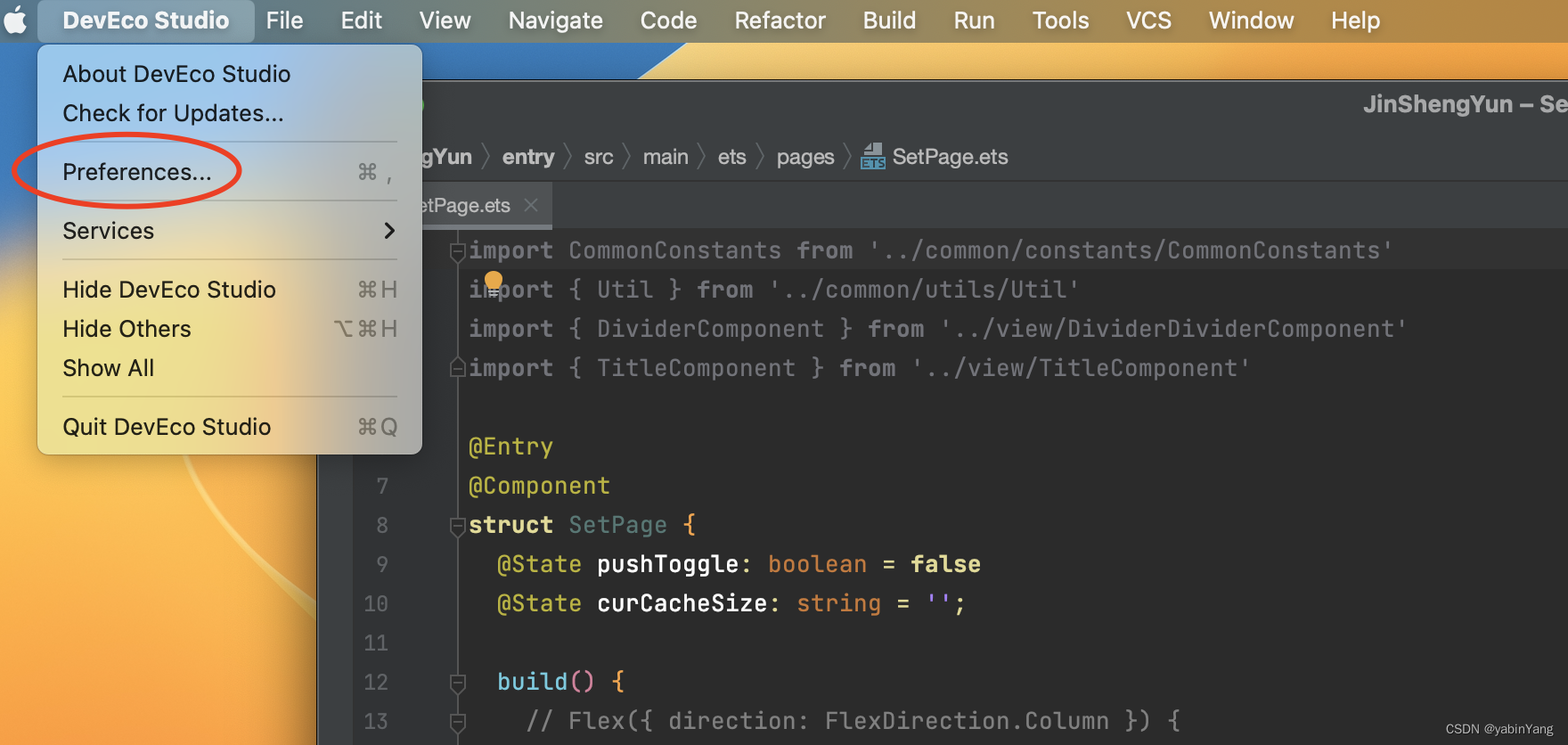Choose Quit DevEco Studio
The width and height of the screenshot is (1568, 745).
point(230,427)
